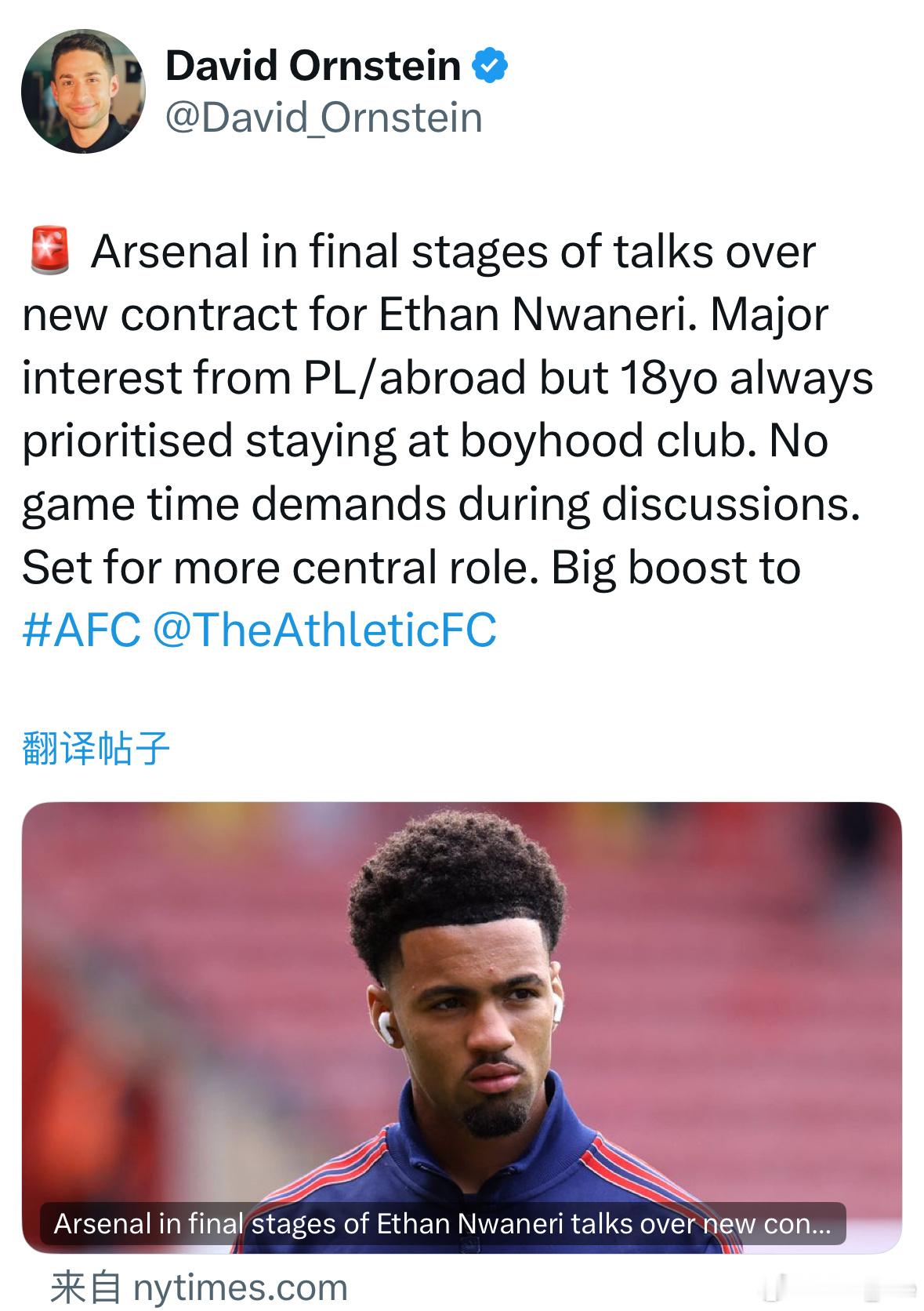
Task: Open the @TheAthleticFC mention
Action: (324, 630)
